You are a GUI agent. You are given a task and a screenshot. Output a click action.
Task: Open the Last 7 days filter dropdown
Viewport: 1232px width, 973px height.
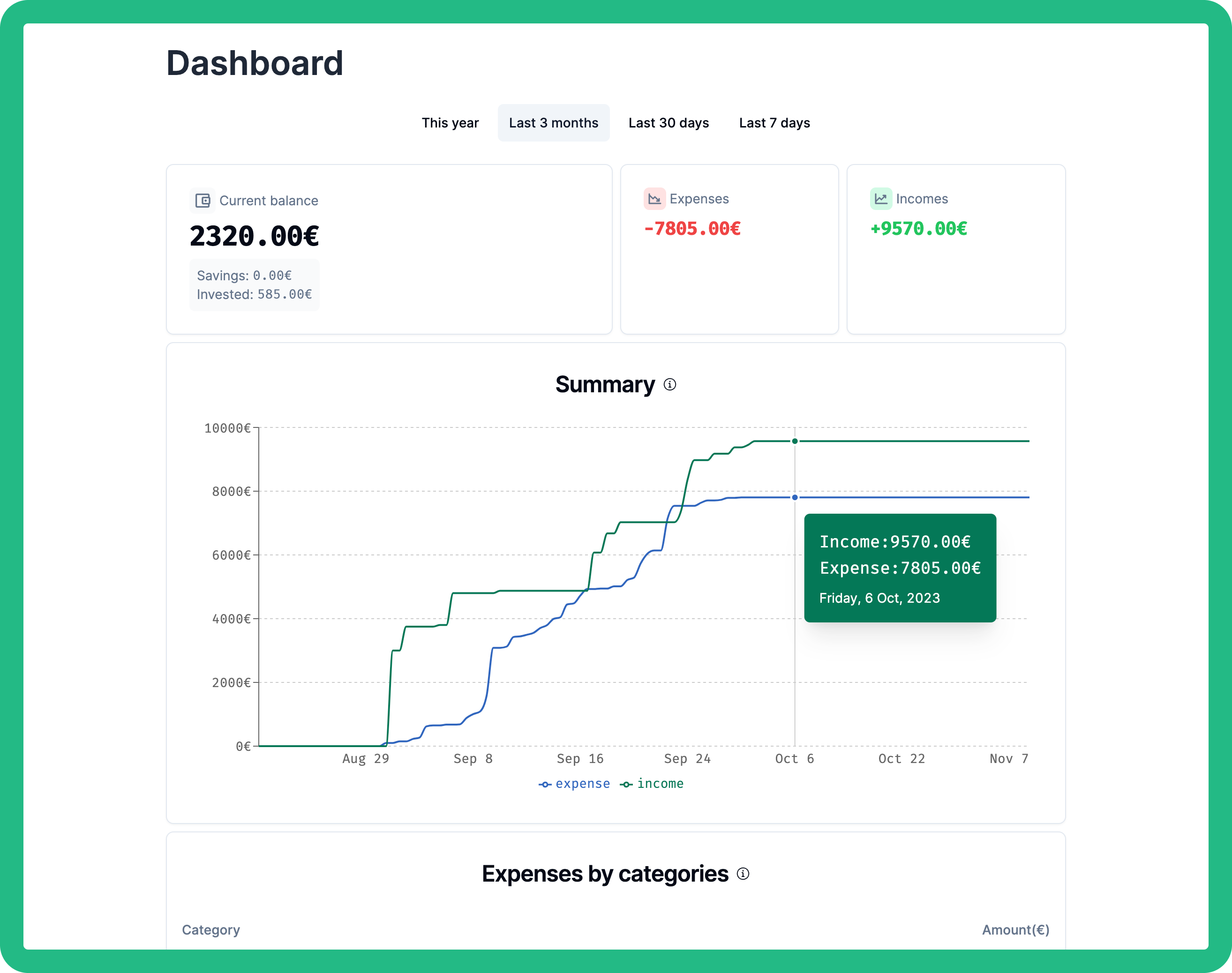pyautogui.click(x=774, y=121)
